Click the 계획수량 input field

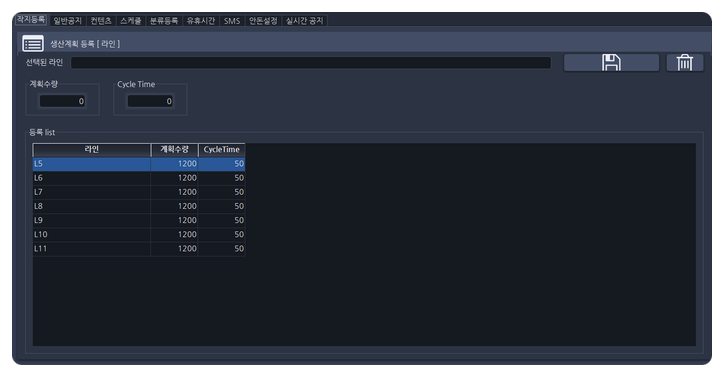[x=62, y=101]
